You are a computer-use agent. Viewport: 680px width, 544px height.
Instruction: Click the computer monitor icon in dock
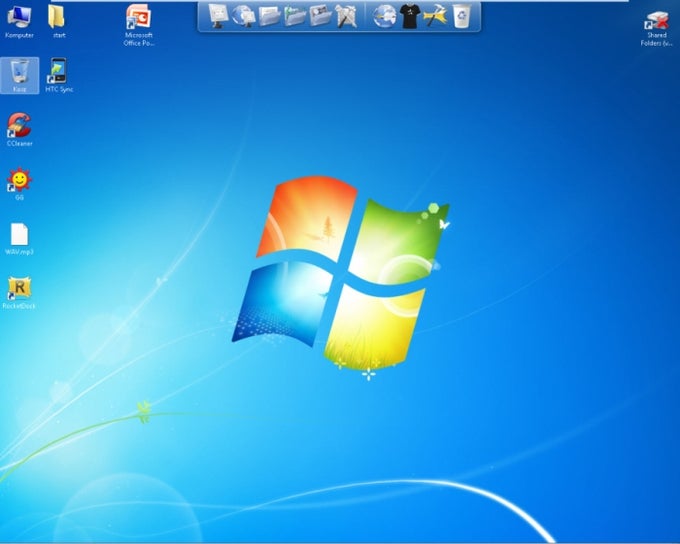coord(219,16)
